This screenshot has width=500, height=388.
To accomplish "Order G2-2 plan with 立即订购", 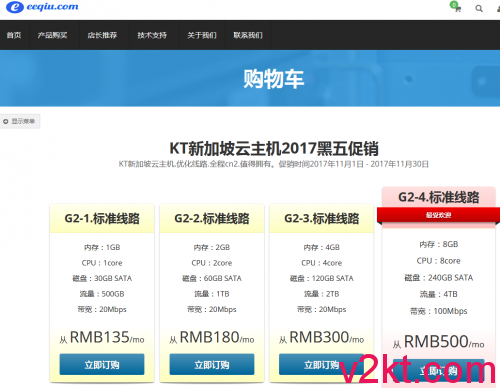I will [x=212, y=364].
